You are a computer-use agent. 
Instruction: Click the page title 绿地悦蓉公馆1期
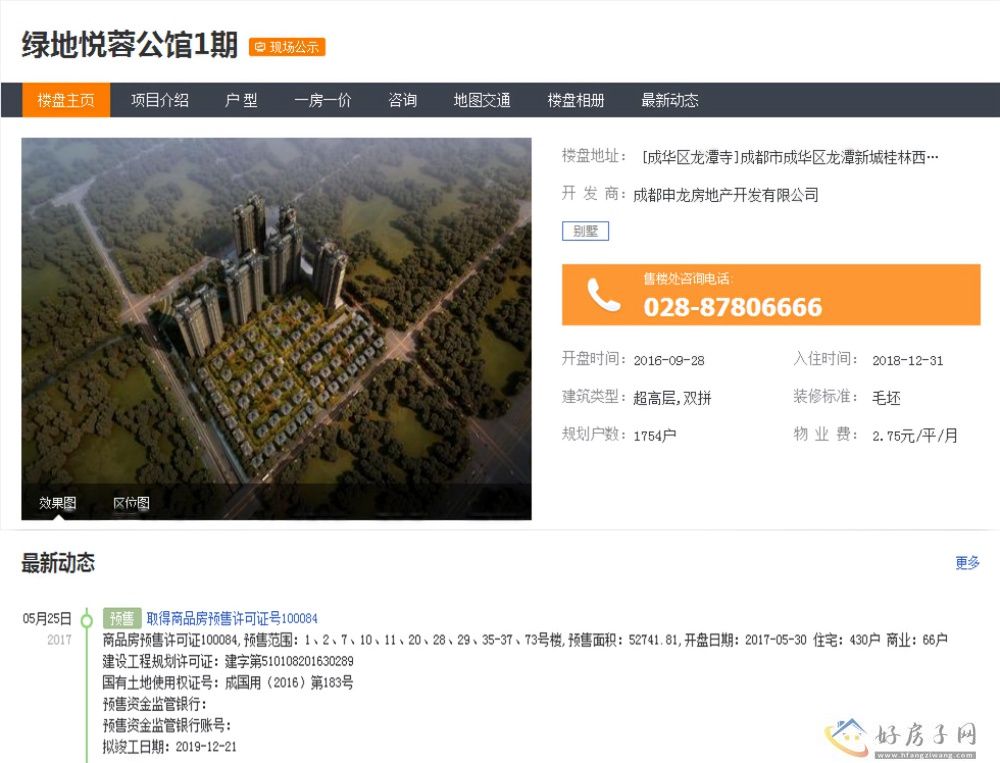coord(130,45)
